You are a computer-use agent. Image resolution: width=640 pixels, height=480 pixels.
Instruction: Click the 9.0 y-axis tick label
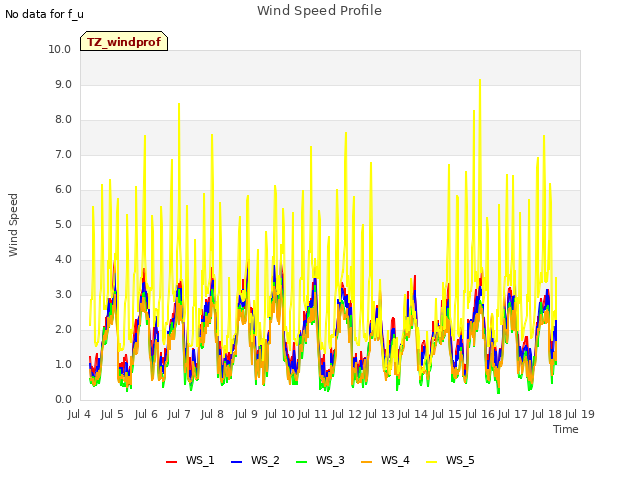[x=63, y=84]
